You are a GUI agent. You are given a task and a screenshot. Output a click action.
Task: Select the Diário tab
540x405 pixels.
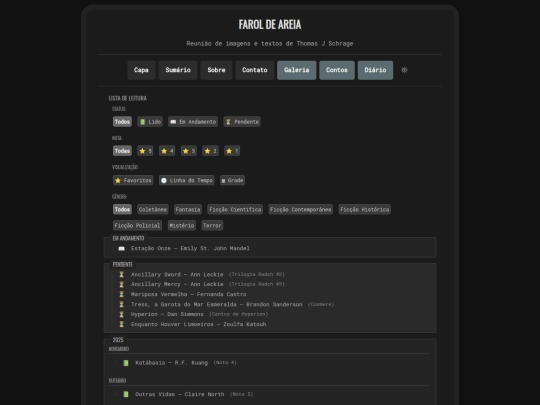375,70
